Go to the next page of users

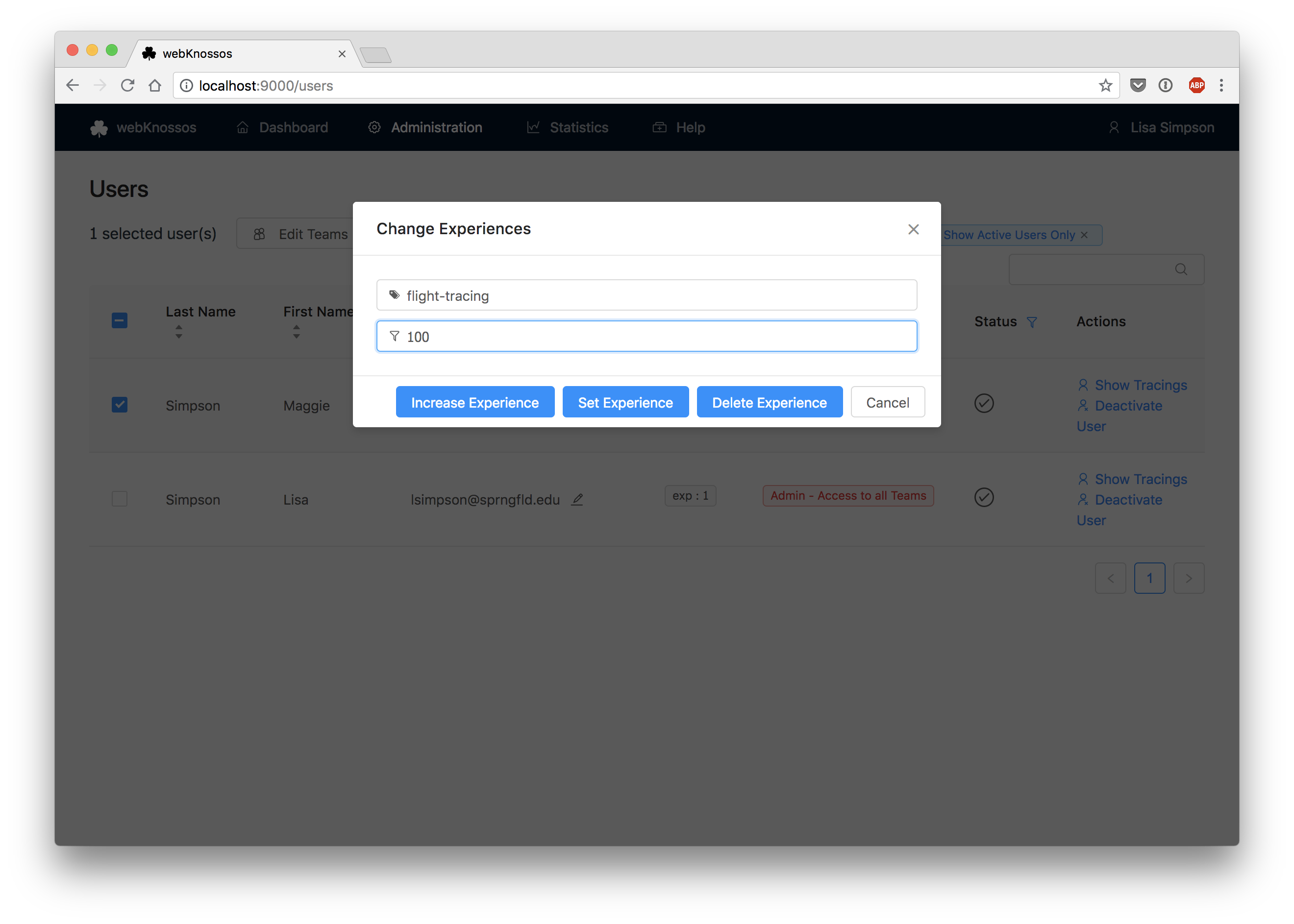(x=1189, y=578)
